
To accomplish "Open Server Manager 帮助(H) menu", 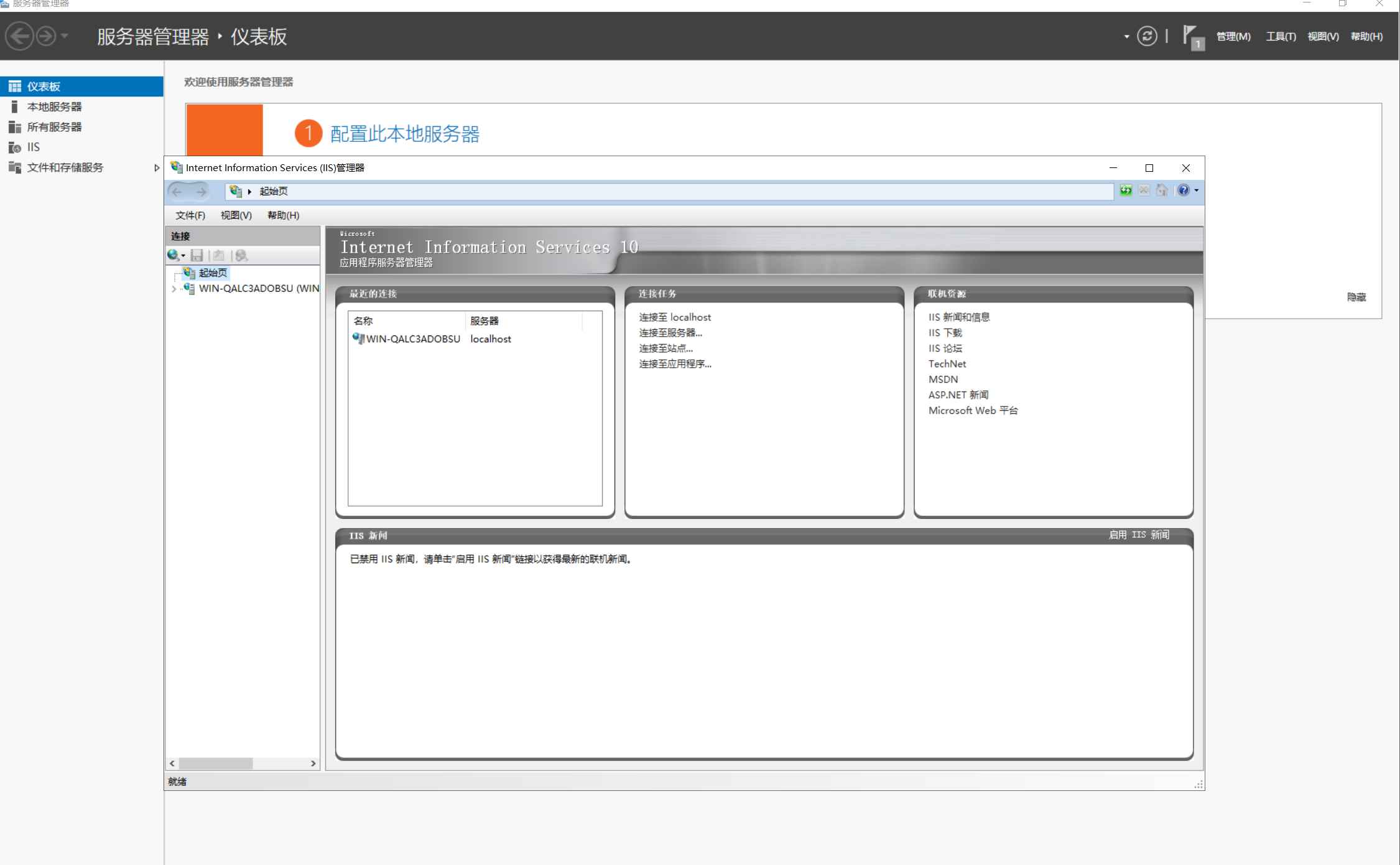I will pyautogui.click(x=1366, y=37).
